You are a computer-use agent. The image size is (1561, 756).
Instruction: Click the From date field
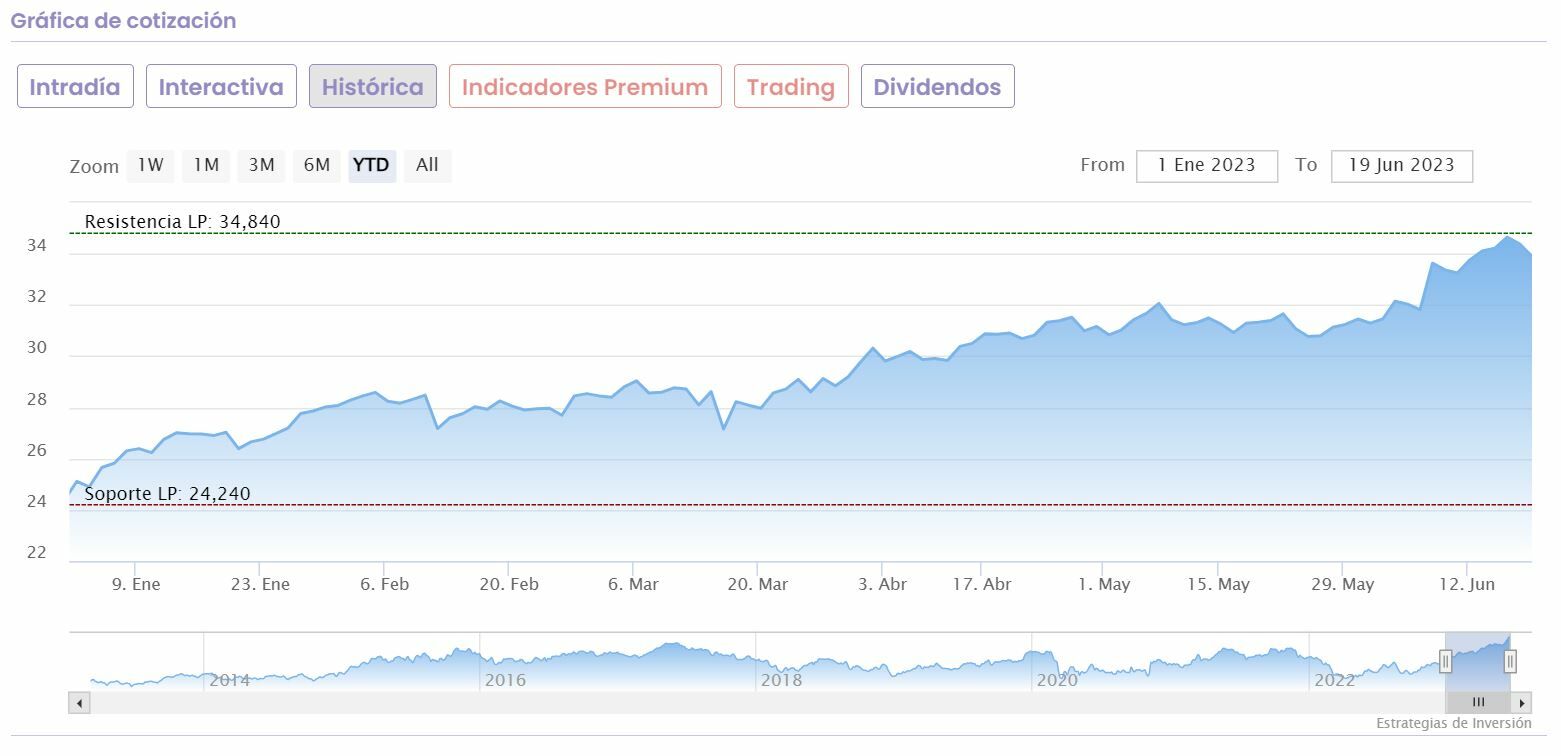1206,166
